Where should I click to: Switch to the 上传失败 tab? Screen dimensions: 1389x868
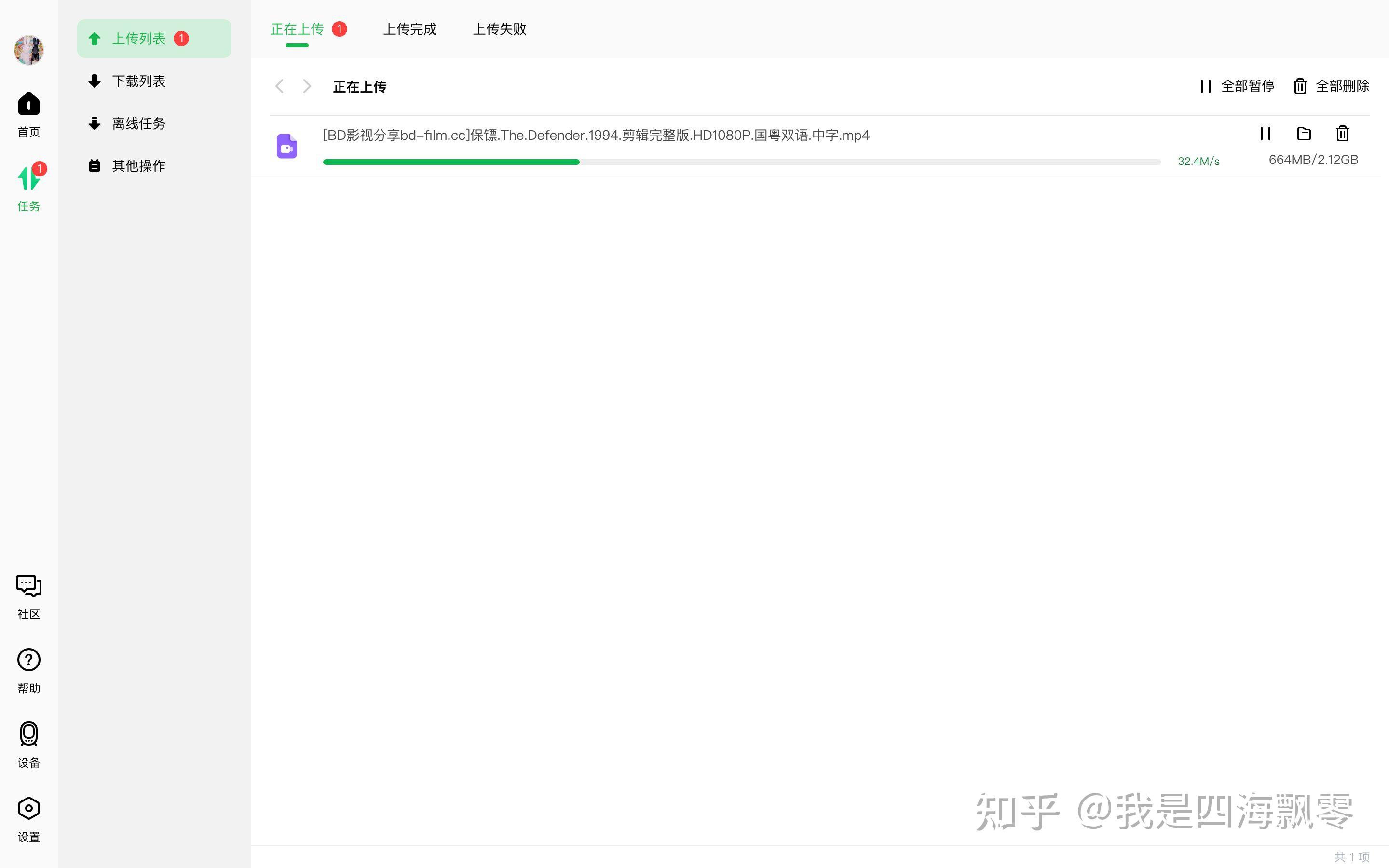point(499,29)
